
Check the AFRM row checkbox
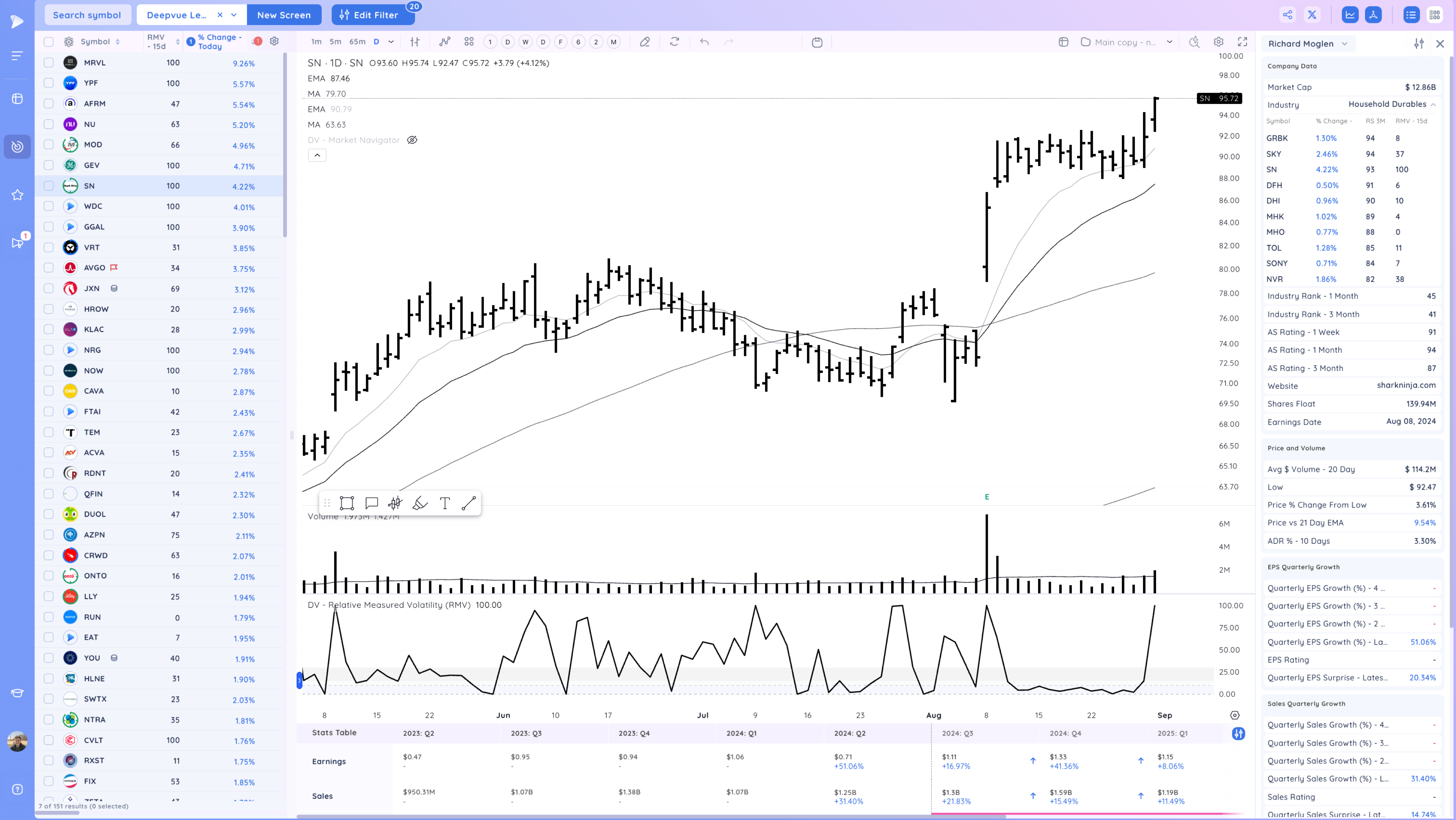click(49, 104)
